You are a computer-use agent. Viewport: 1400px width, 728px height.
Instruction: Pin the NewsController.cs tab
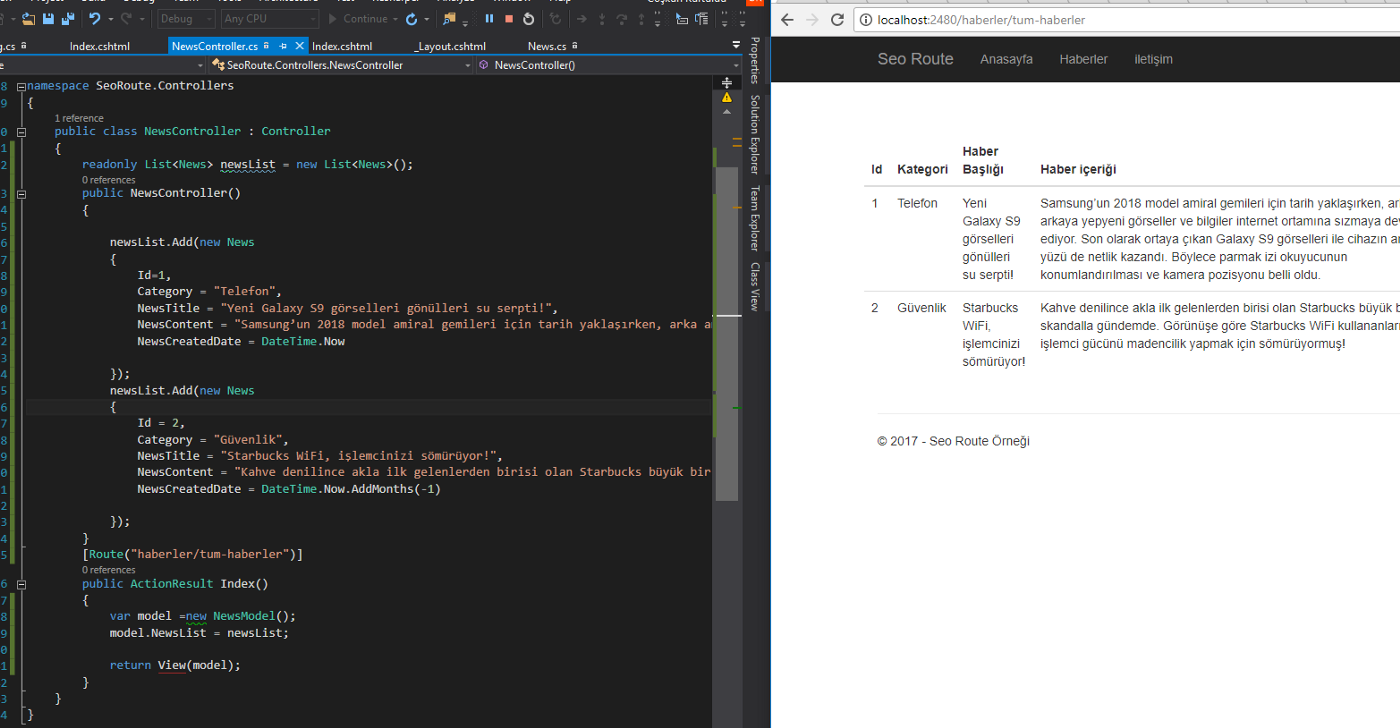(283, 46)
